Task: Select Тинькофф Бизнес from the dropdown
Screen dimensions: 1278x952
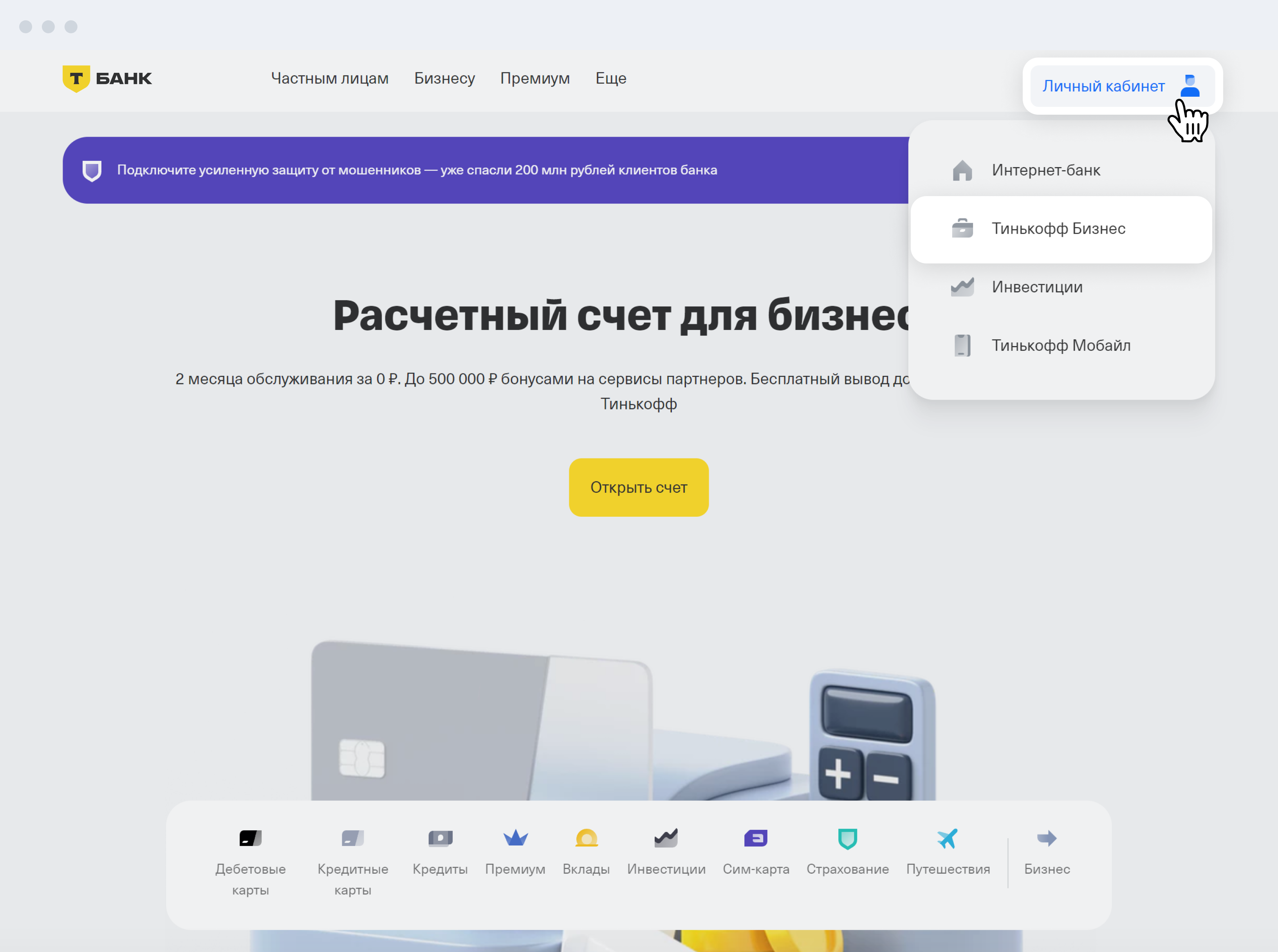Action: click(1061, 229)
